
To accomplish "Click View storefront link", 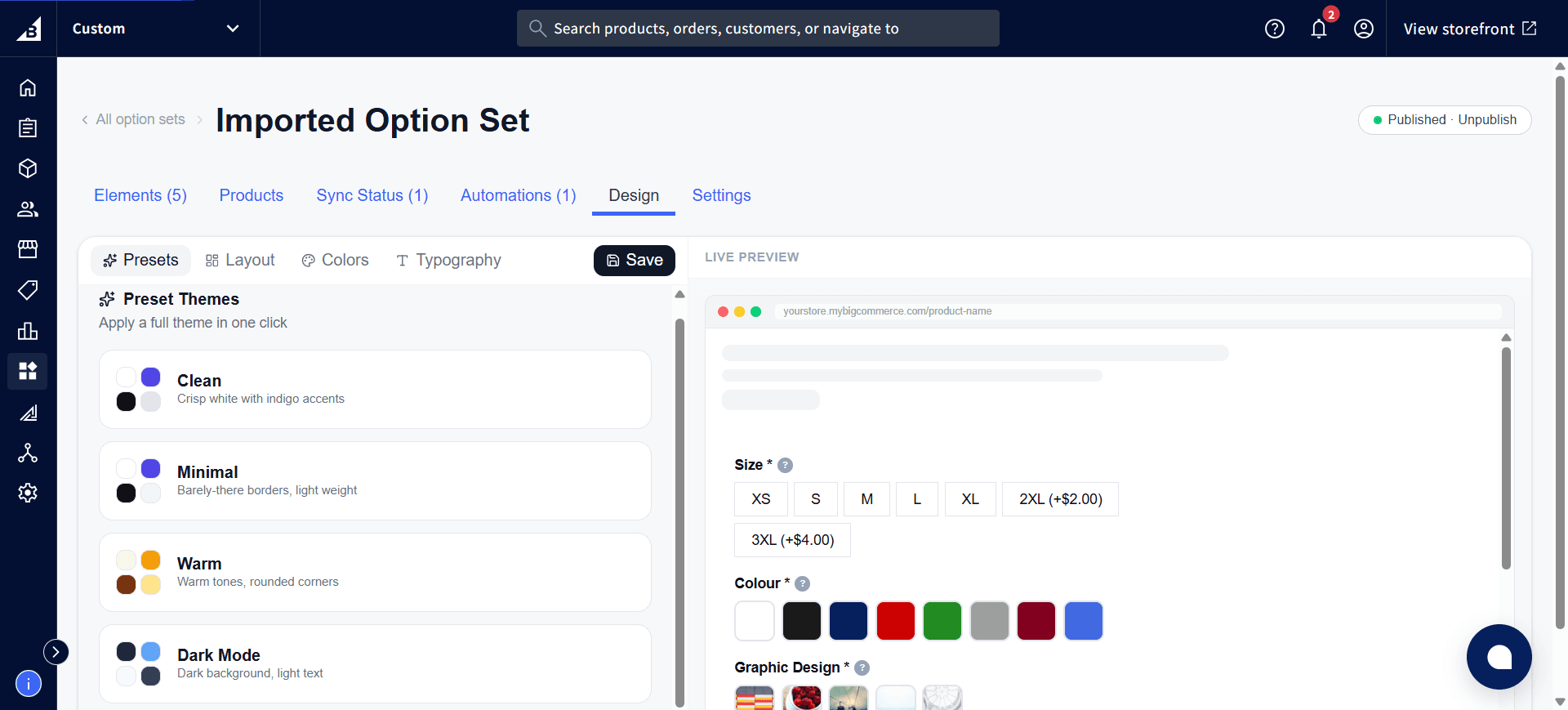I will 1470,29.
